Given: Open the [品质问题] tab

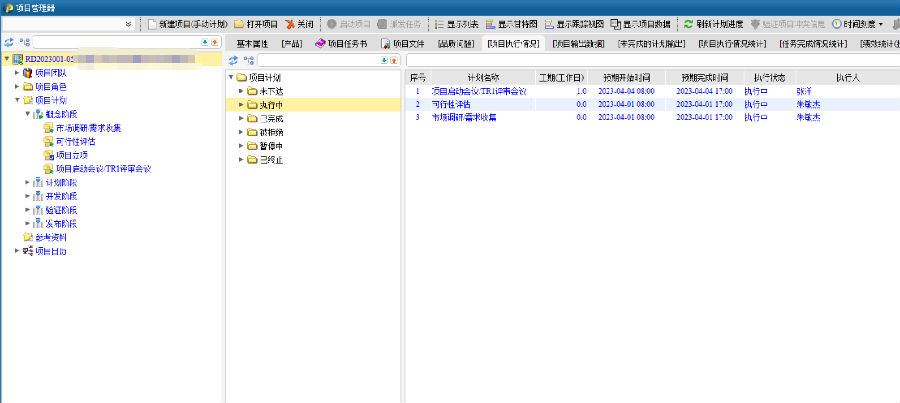Looking at the screenshot, I should (x=456, y=44).
